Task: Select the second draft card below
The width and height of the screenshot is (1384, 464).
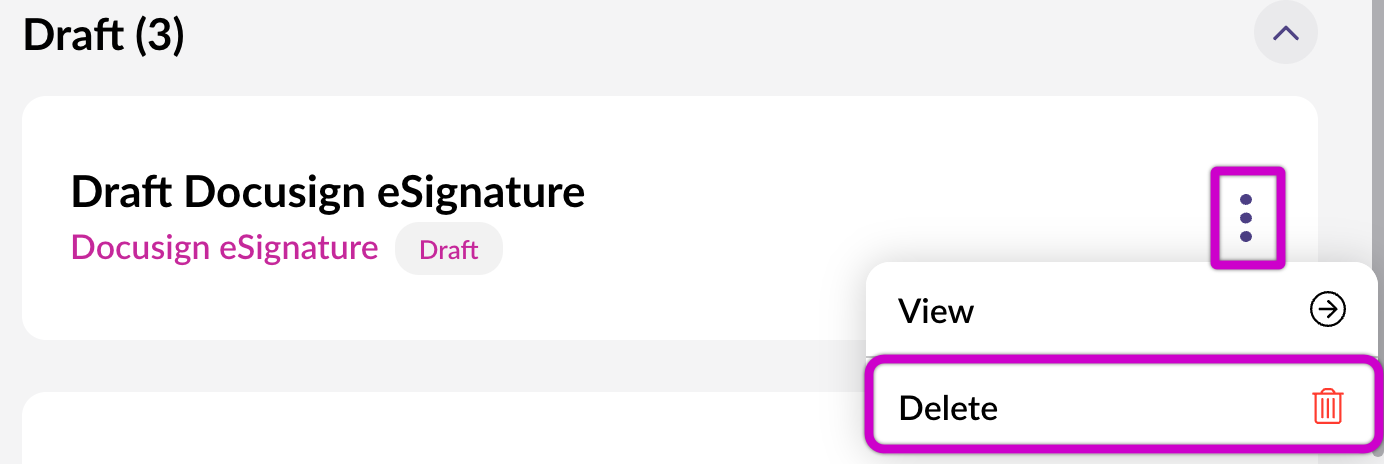Action: click(400, 430)
